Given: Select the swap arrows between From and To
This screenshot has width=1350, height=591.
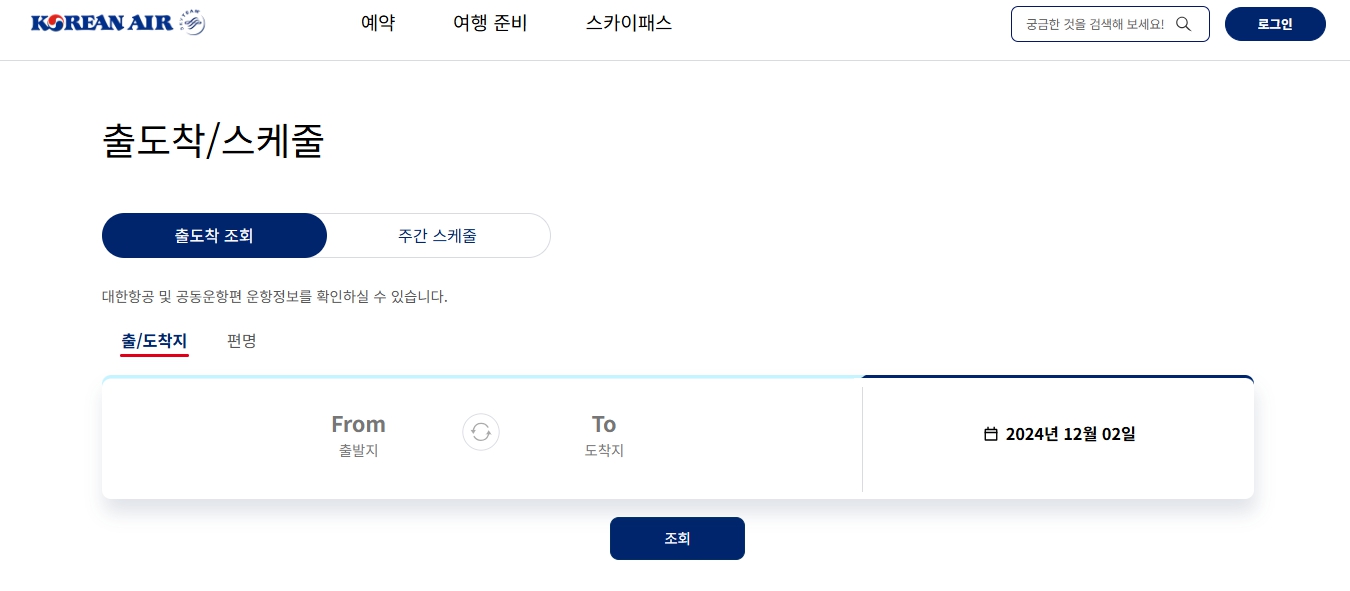Looking at the screenshot, I should [x=481, y=432].
